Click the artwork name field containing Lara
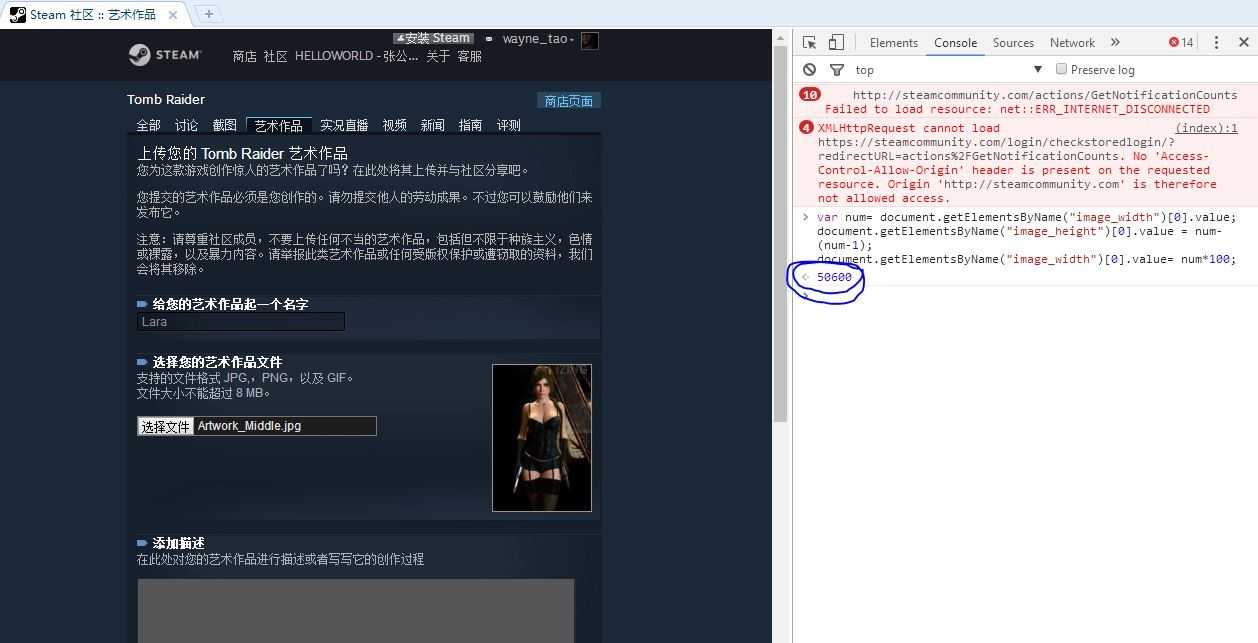Screen dimensions: 1258x643 240,322
